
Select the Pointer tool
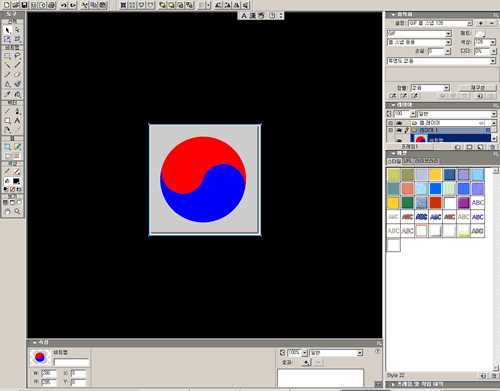pyautogui.click(x=7, y=30)
